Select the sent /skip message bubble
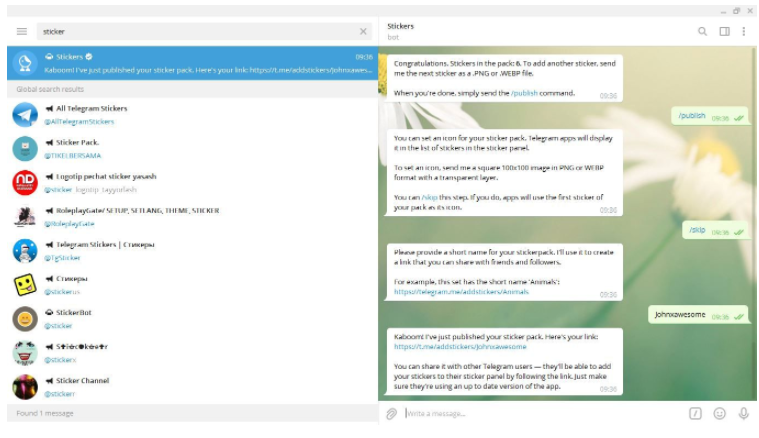This screenshot has height=438, width=759. 715,230
